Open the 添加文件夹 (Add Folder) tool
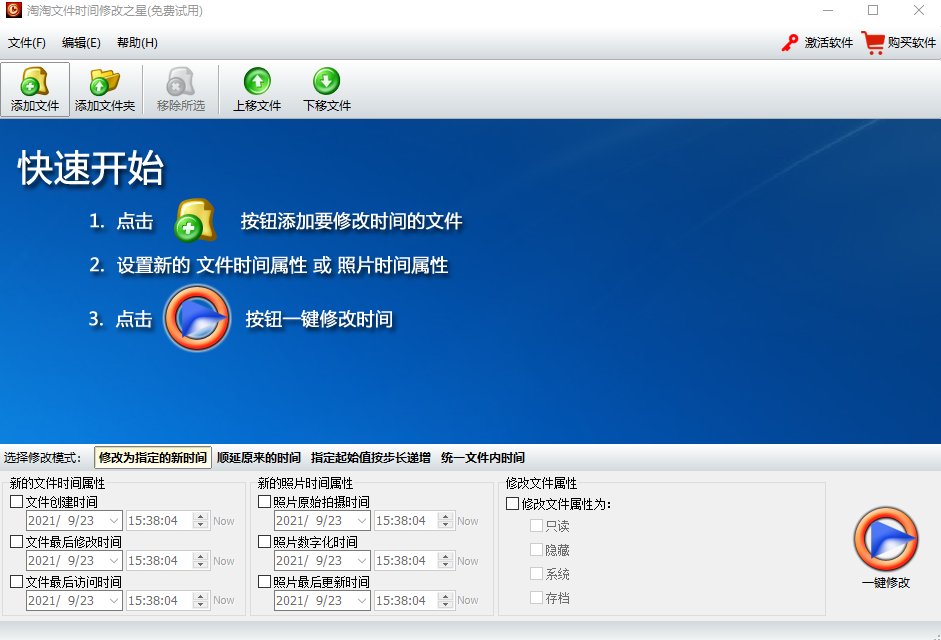The image size is (941, 640). pyautogui.click(x=104, y=89)
